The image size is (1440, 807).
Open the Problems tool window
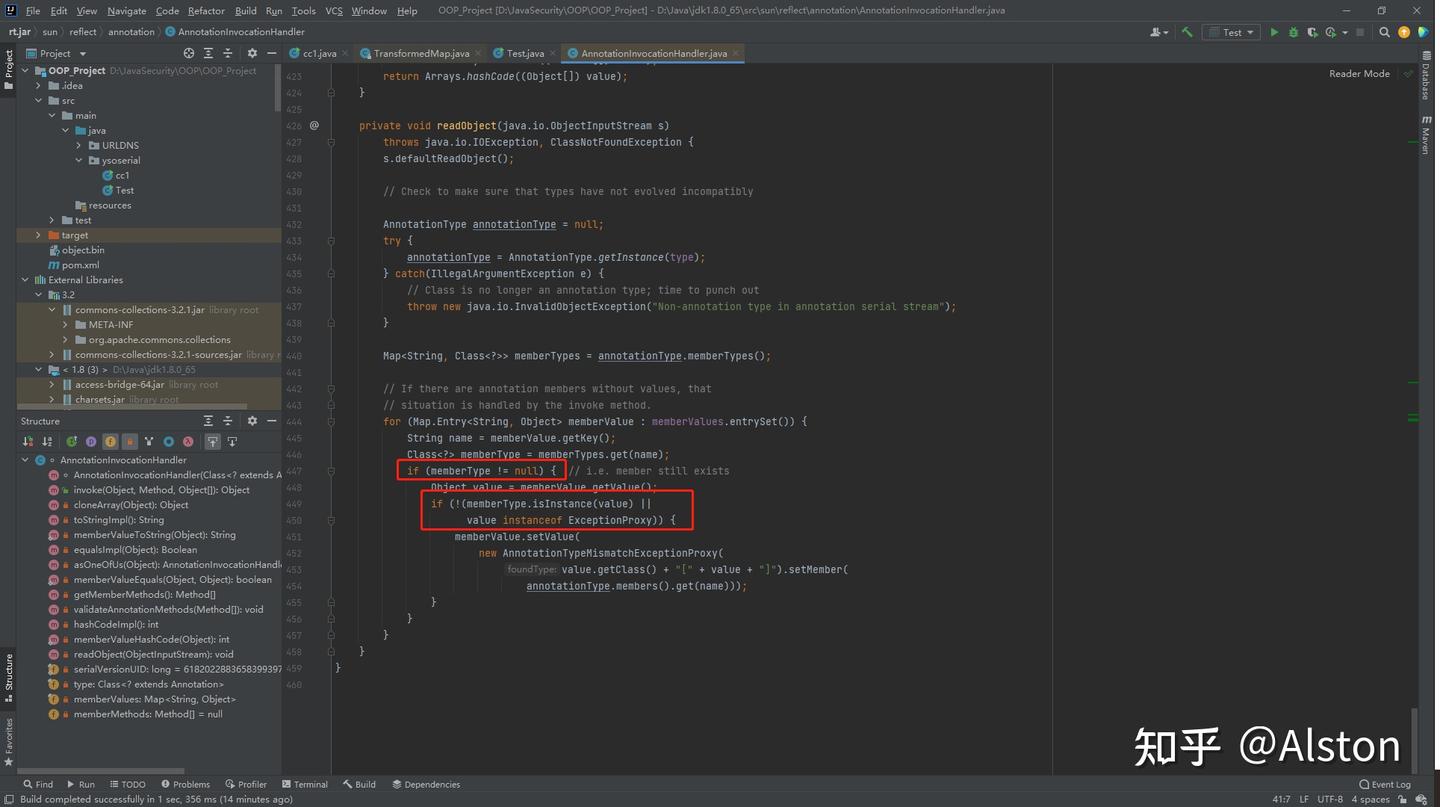(x=186, y=785)
